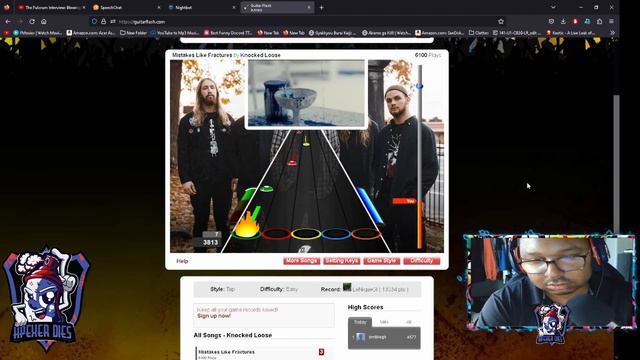Open the YouTube to Mp3 bookmark

point(175,33)
